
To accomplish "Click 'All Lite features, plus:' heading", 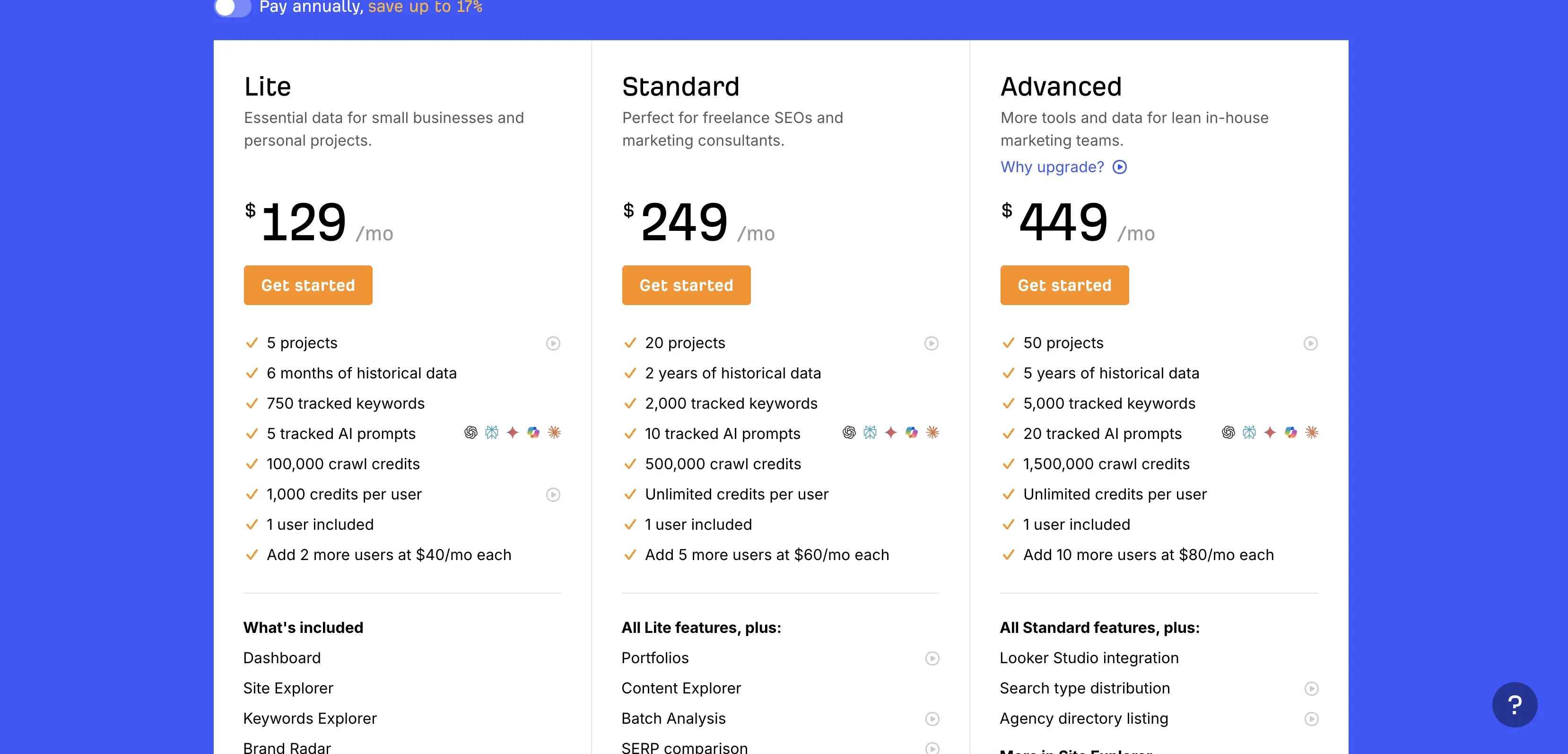I will click(x=701, y=628).
